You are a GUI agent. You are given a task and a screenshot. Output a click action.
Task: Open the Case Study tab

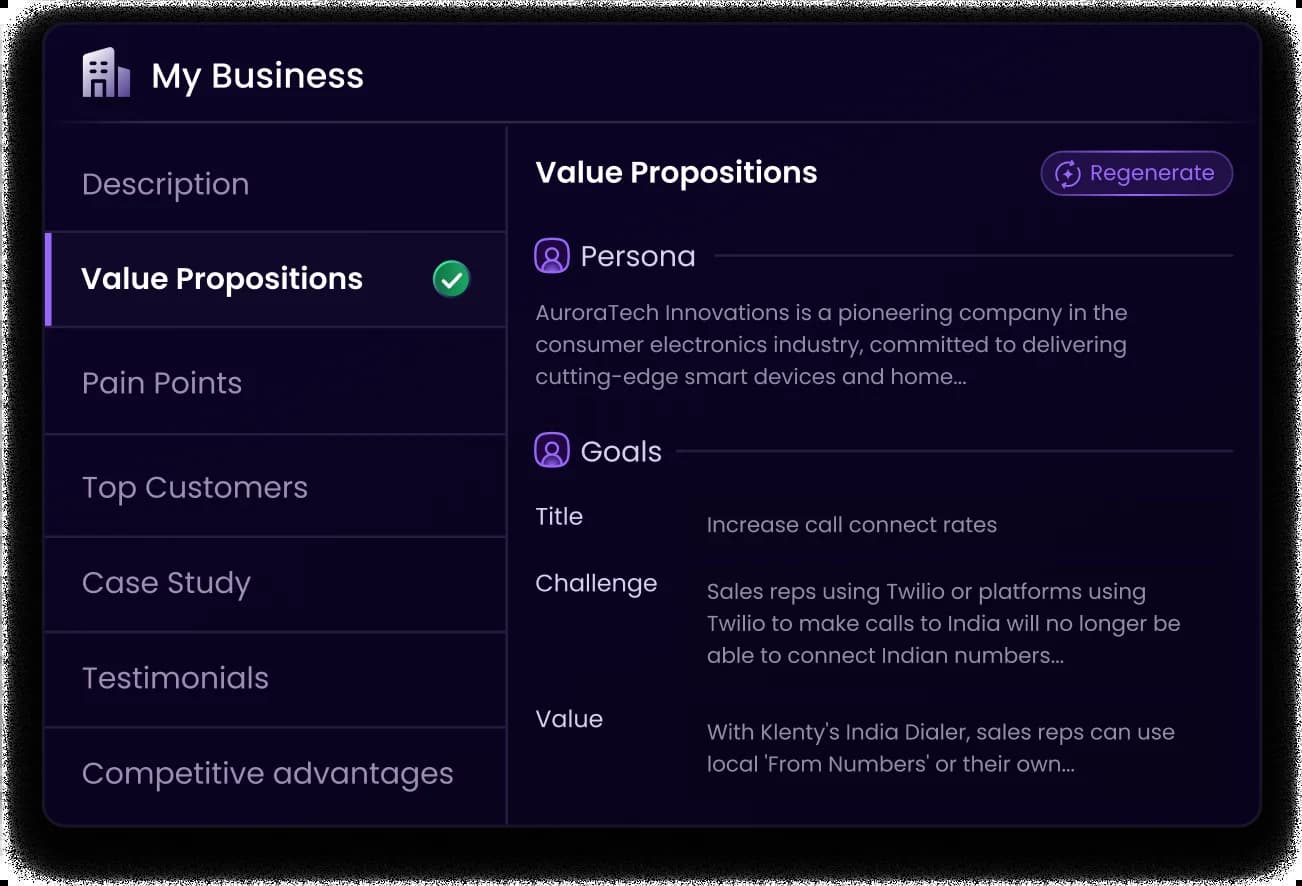[276, 583]
